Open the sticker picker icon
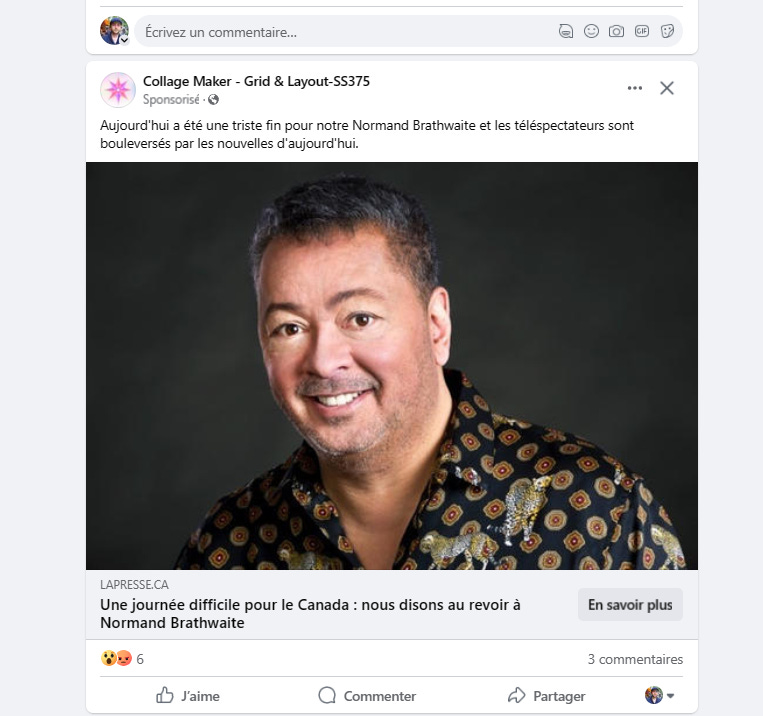Image resolution: width=763 pixels, height=716 pixels. (x=667, y=31)
